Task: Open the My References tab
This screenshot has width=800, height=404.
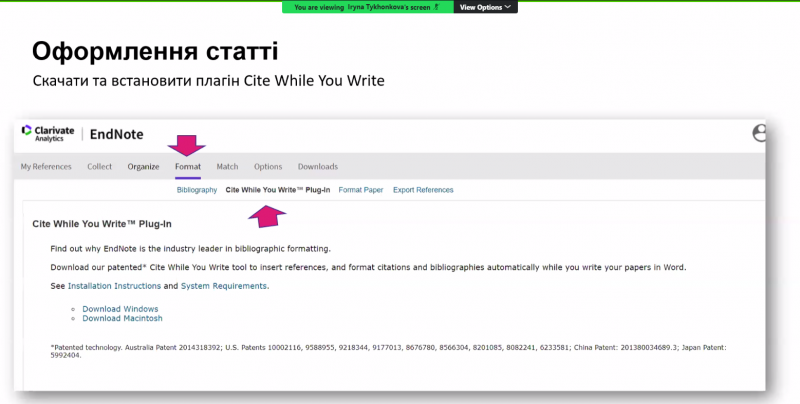Action: click(x=46, y=166)
